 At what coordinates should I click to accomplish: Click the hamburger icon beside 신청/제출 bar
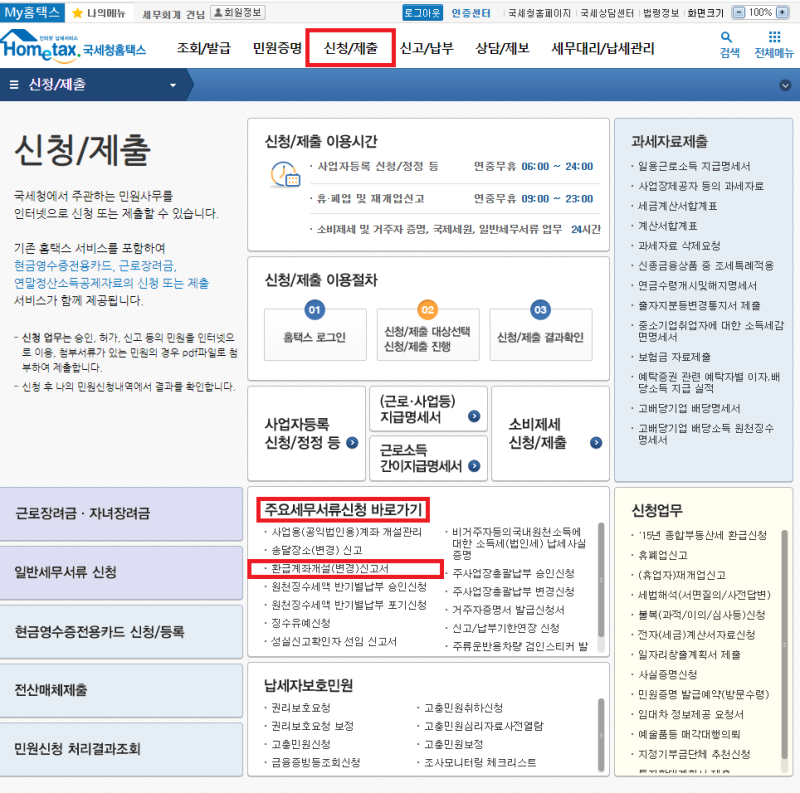point(14,85)
